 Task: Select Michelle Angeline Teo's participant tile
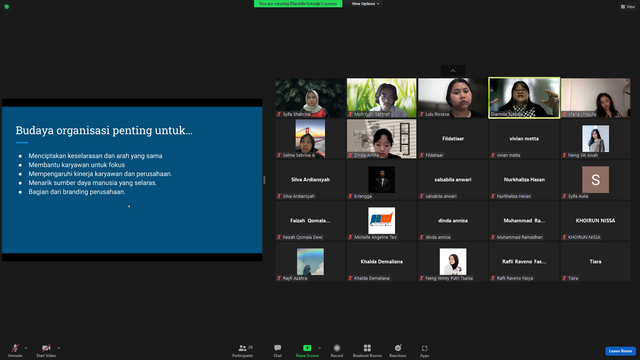[382, 221]
